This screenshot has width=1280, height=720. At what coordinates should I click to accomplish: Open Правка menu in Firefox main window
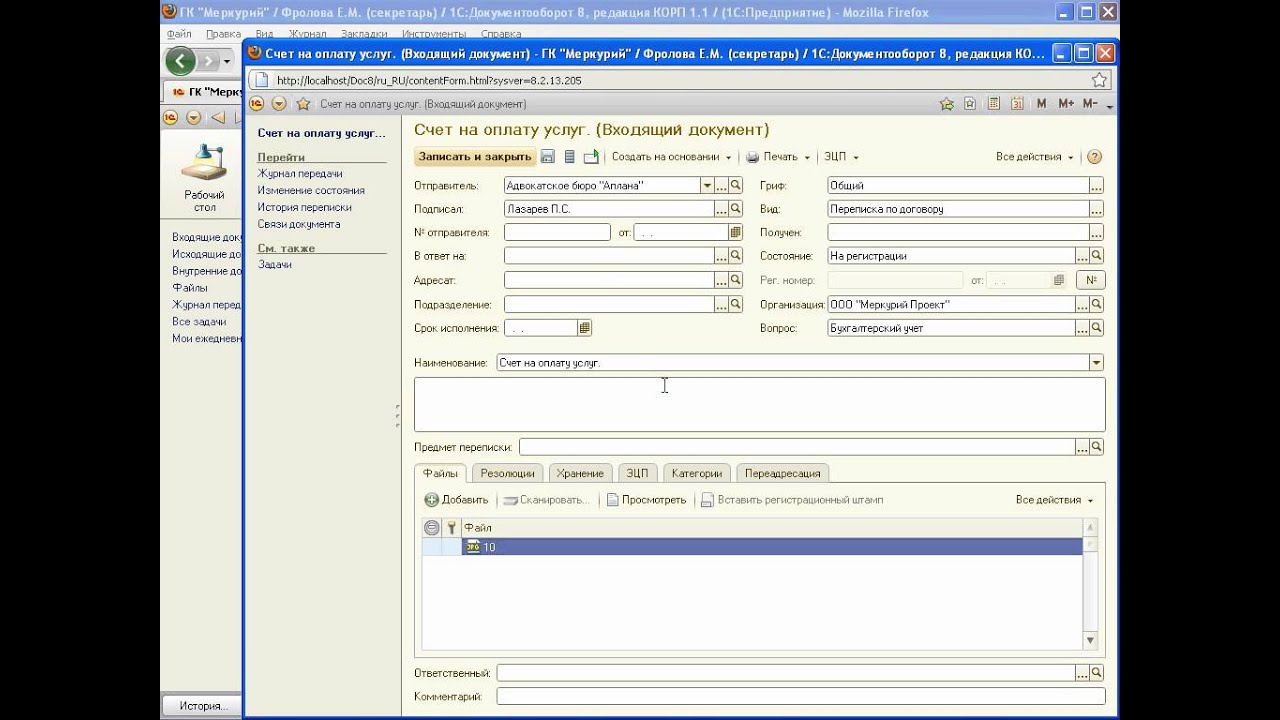pyautogui.click(x=223, y=34)
